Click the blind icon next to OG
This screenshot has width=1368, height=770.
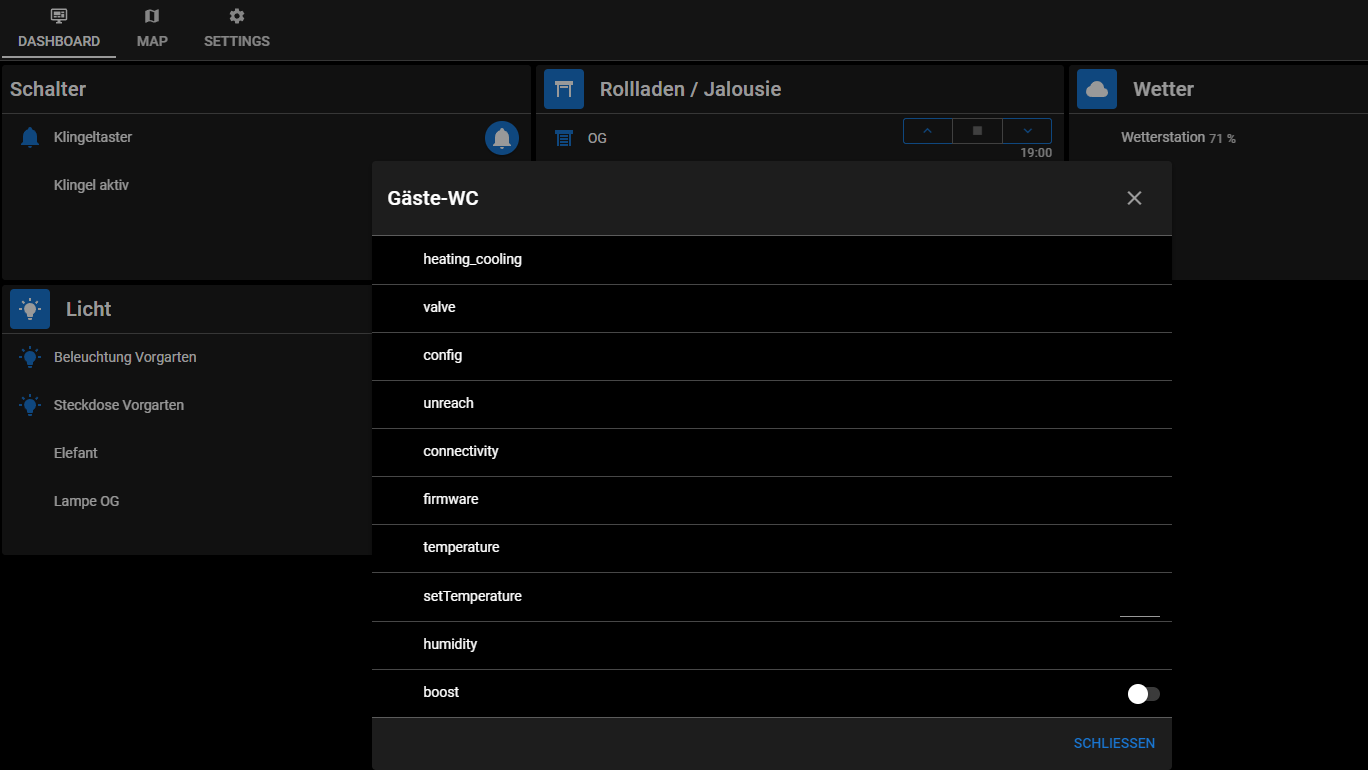tap(564, 138)
